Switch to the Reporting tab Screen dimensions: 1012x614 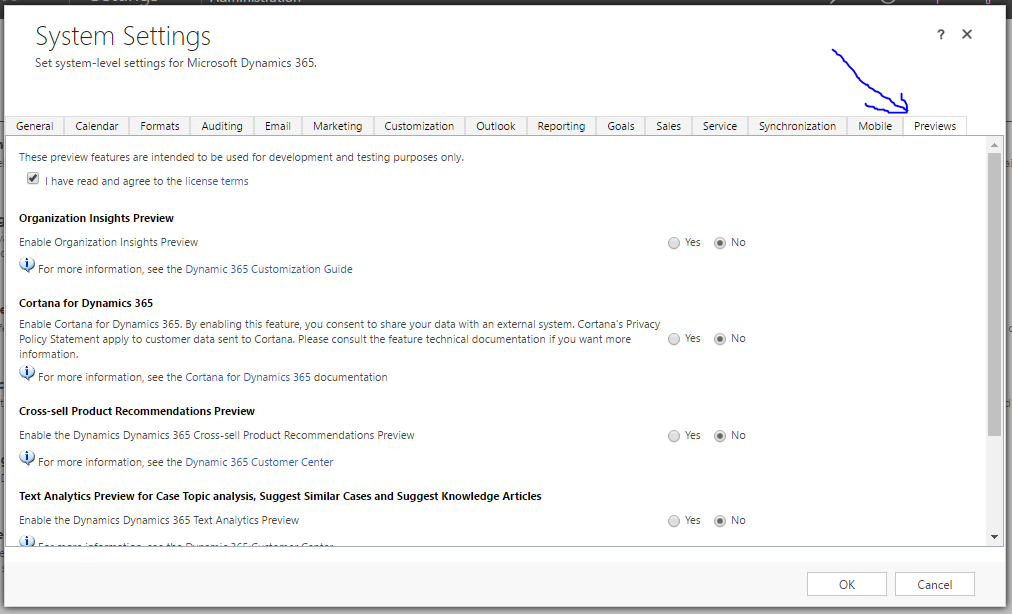(x=562, y=126)
